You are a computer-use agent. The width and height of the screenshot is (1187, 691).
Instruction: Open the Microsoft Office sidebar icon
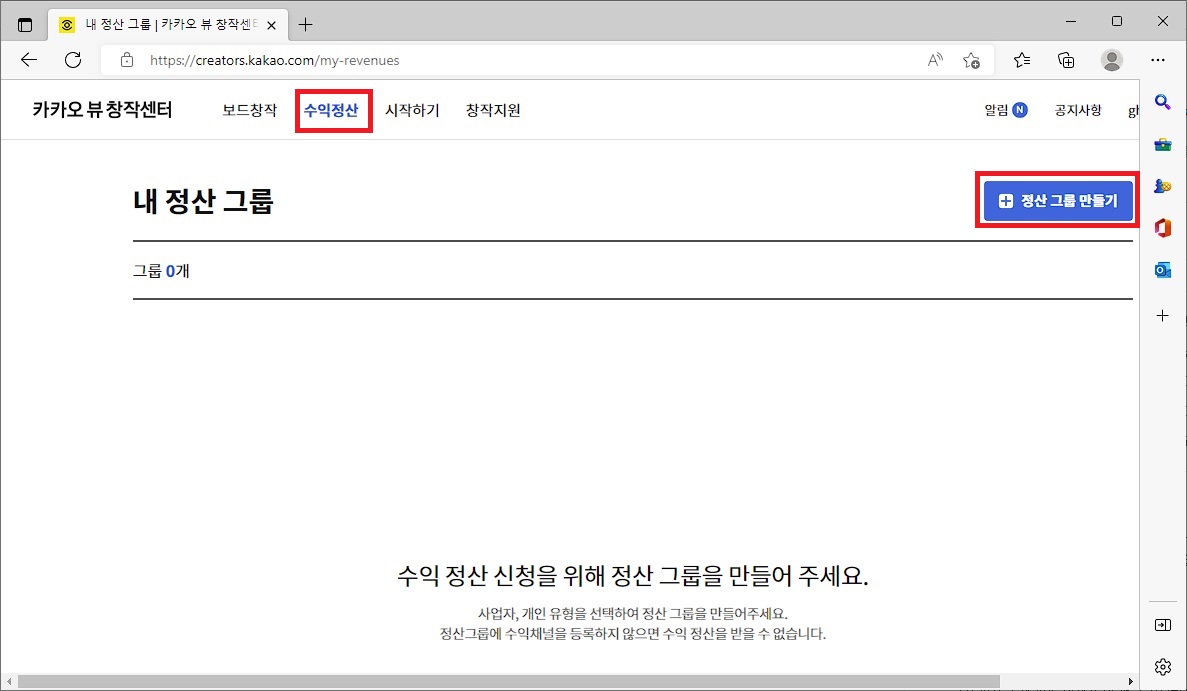[1163, 228]
